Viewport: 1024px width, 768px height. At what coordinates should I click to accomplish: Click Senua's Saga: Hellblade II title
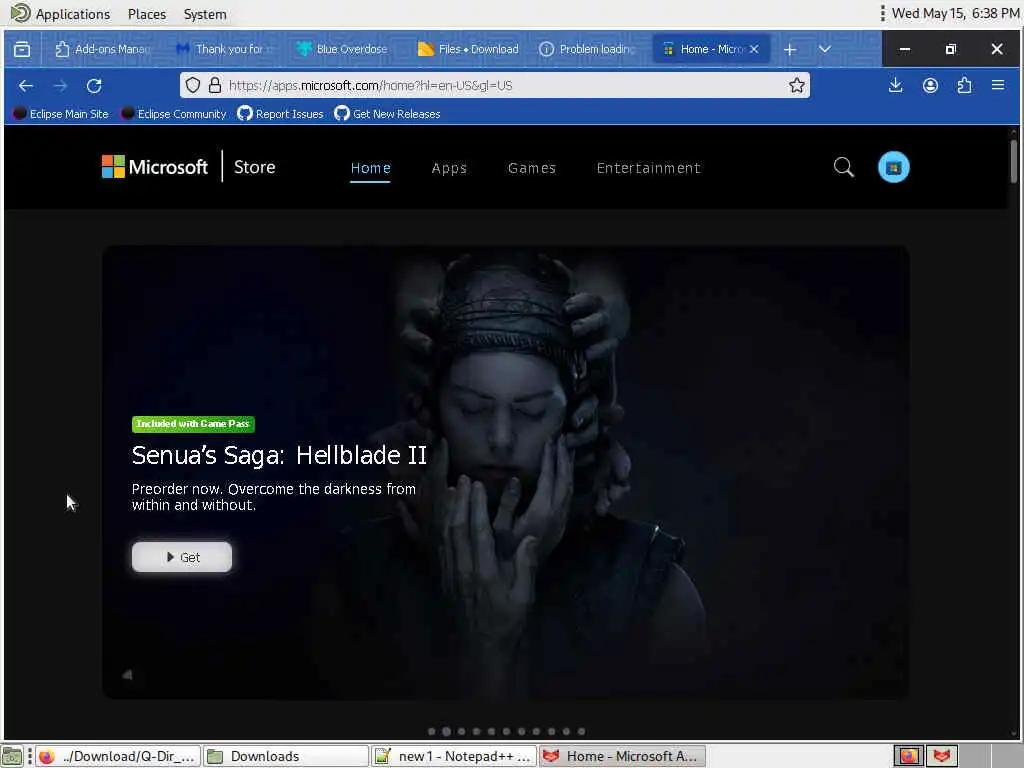pyautogui.click(x=280, y=455)
